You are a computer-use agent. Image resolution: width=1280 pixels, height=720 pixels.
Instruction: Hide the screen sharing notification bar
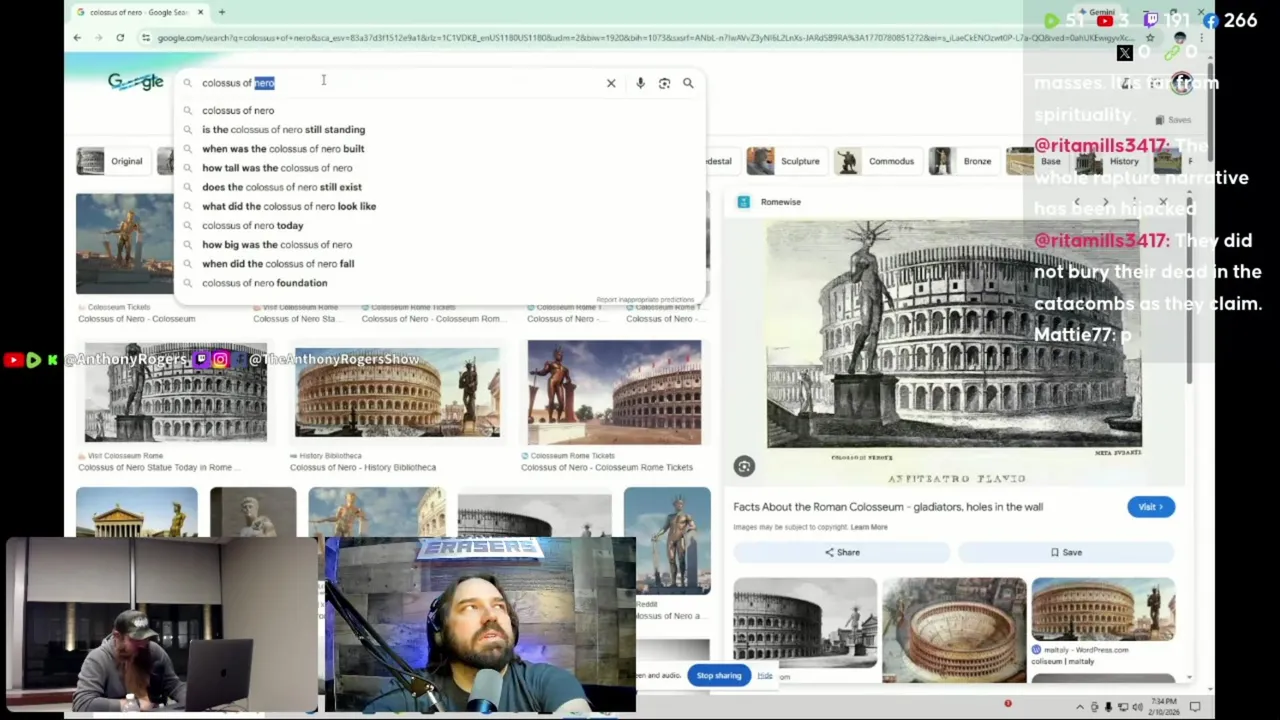[x=765, y=676]
